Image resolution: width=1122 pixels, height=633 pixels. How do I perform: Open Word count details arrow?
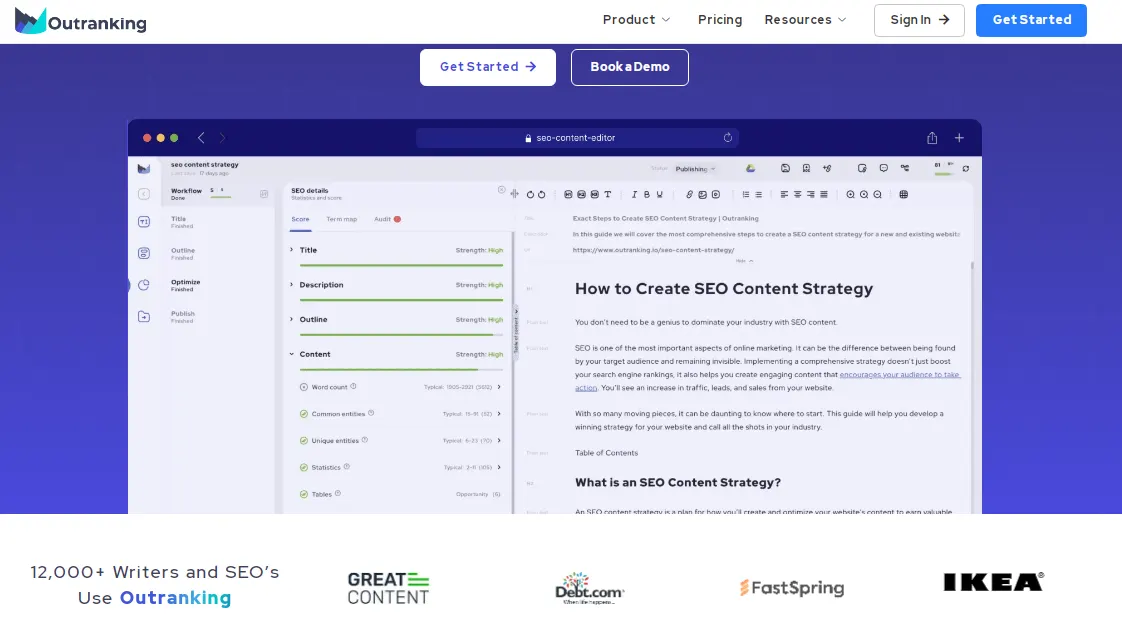tap(499, 387)
